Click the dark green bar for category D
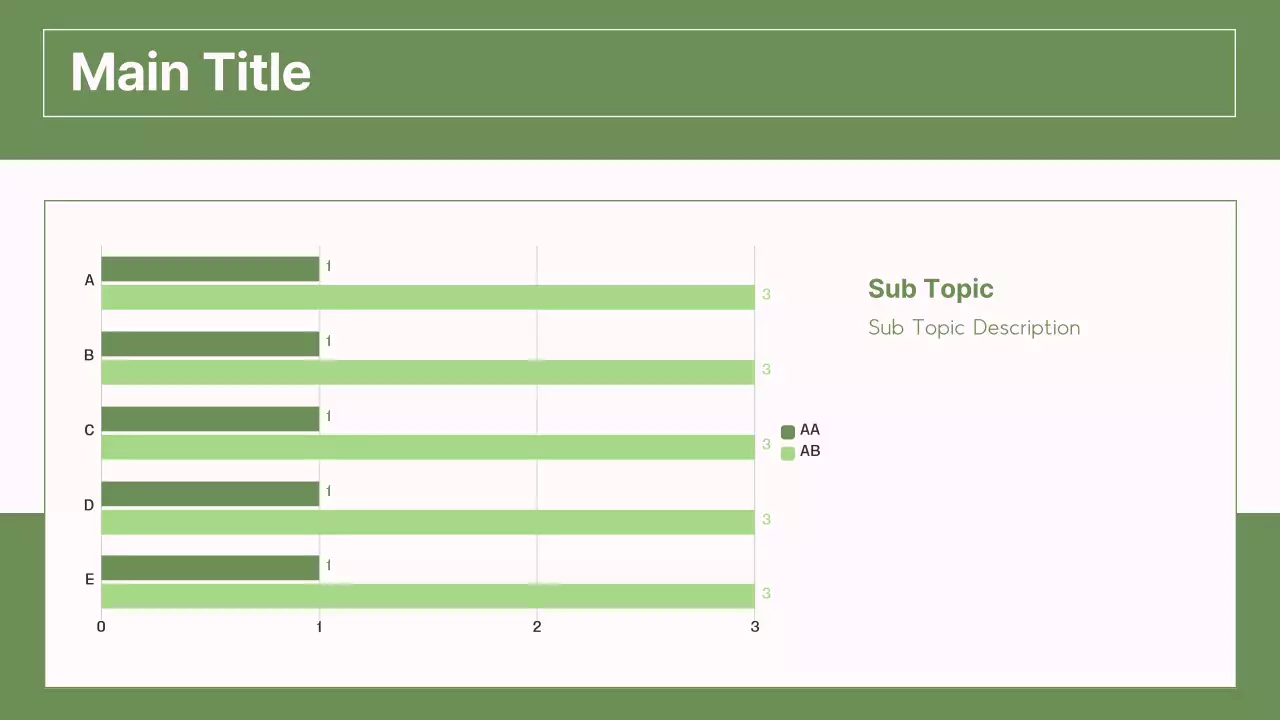 click(210, 494)
